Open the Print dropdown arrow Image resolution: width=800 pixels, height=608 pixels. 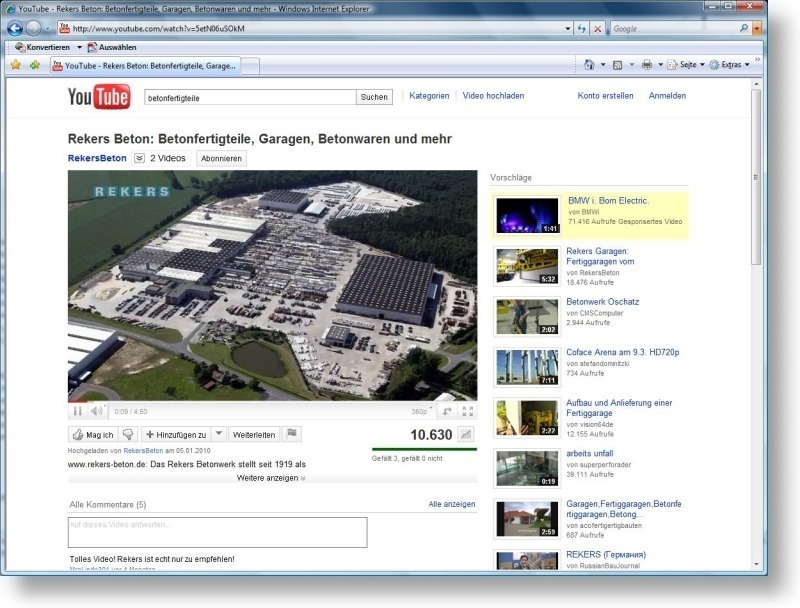660,65
